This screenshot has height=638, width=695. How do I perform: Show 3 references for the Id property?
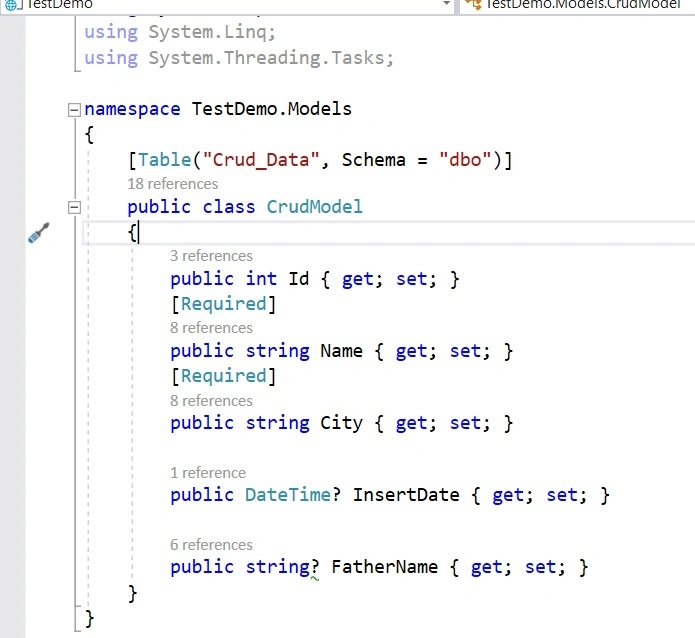(211, 256)
